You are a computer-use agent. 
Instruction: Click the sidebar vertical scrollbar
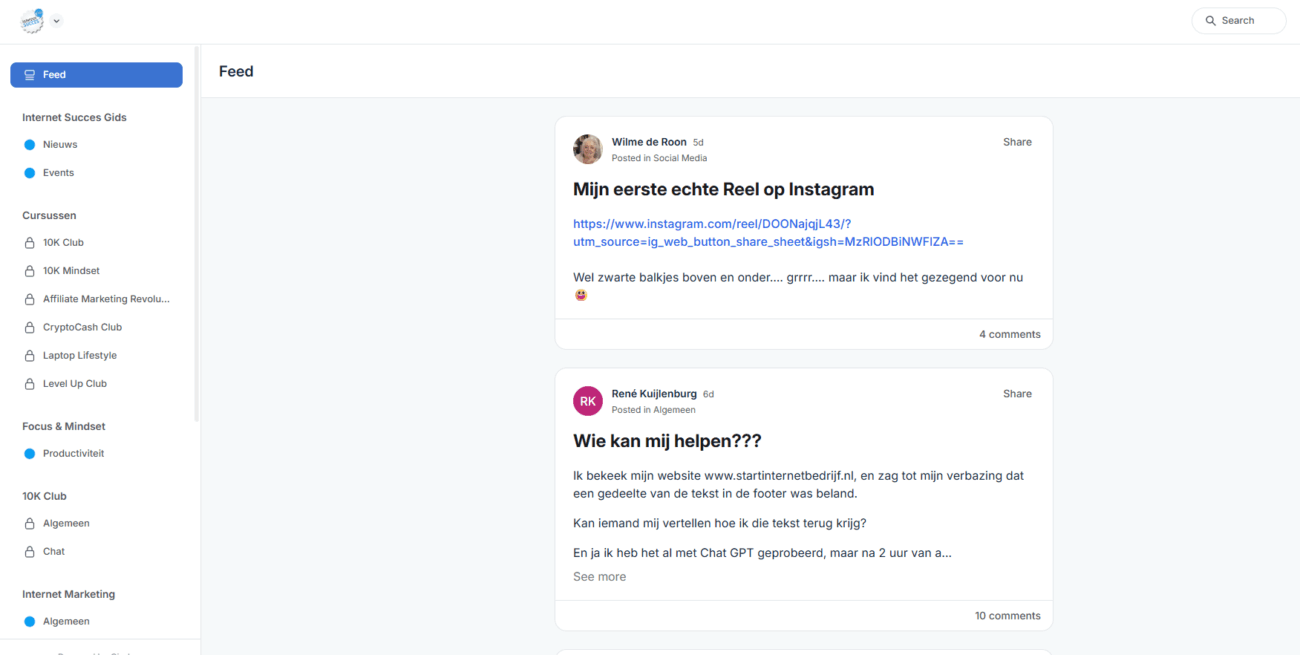[x=197, y=235]
